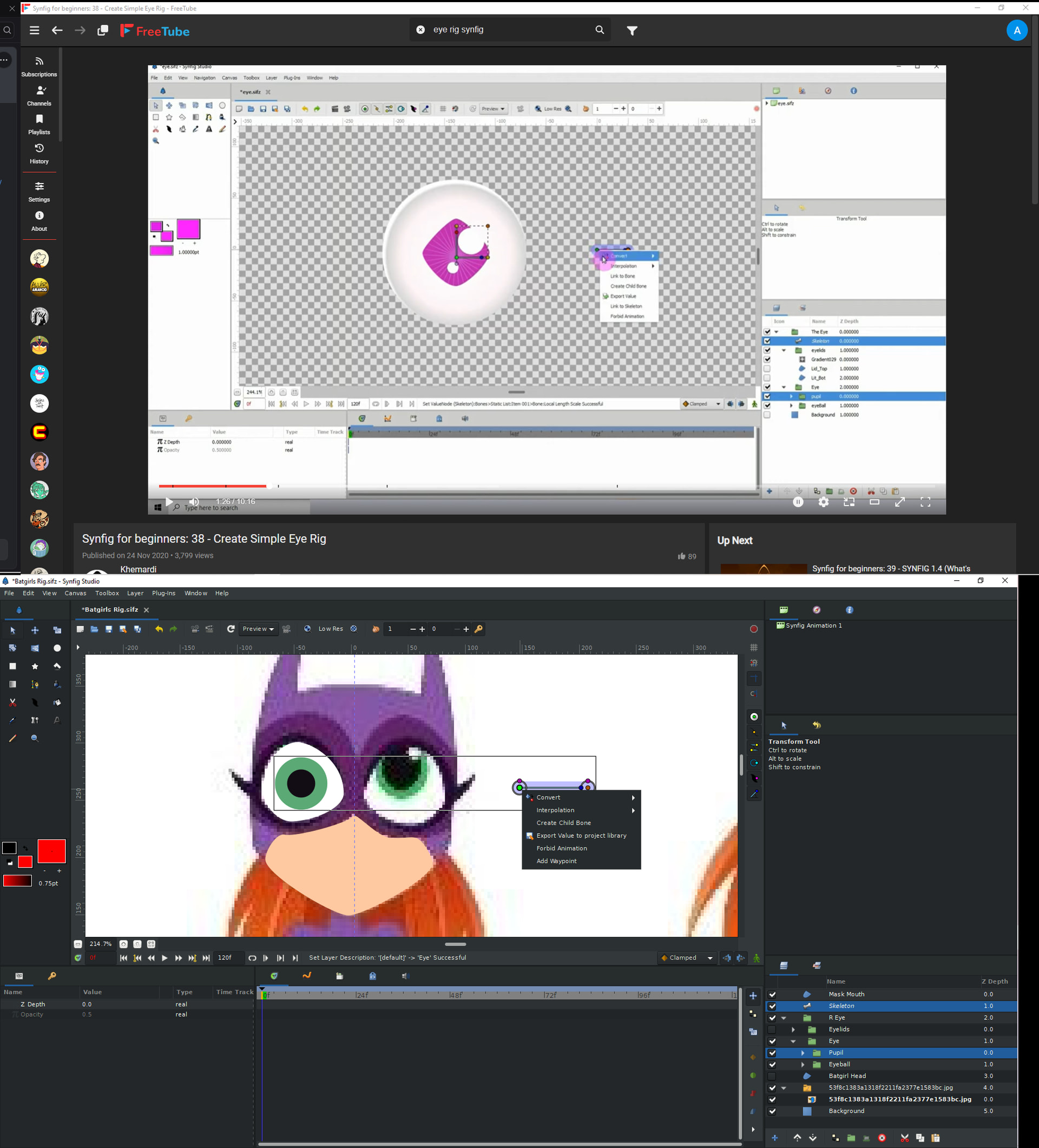Open FreeTube search filters funnel icon
This screenshot has height=1148, width=1039.
[632, 30]
